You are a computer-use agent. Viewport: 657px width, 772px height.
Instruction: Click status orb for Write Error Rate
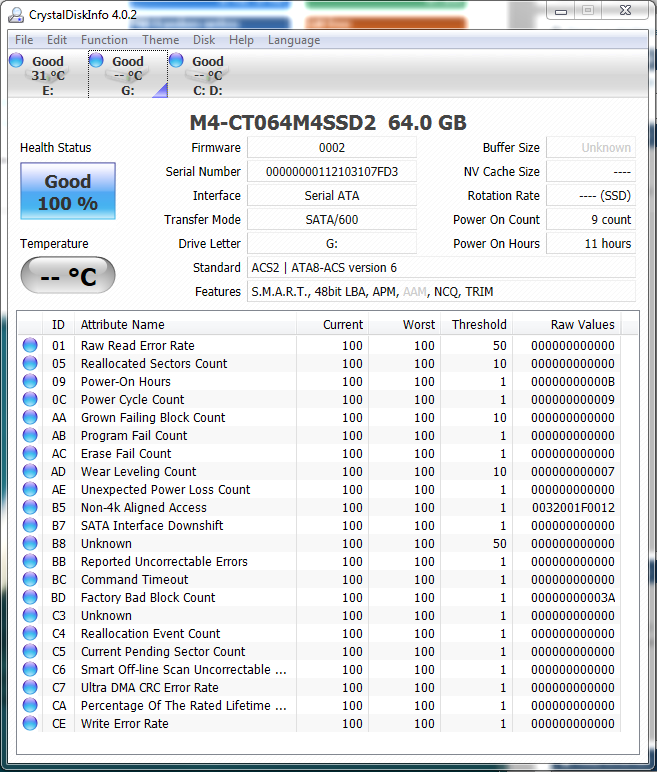pyautogui.click(x=30, y=723)
